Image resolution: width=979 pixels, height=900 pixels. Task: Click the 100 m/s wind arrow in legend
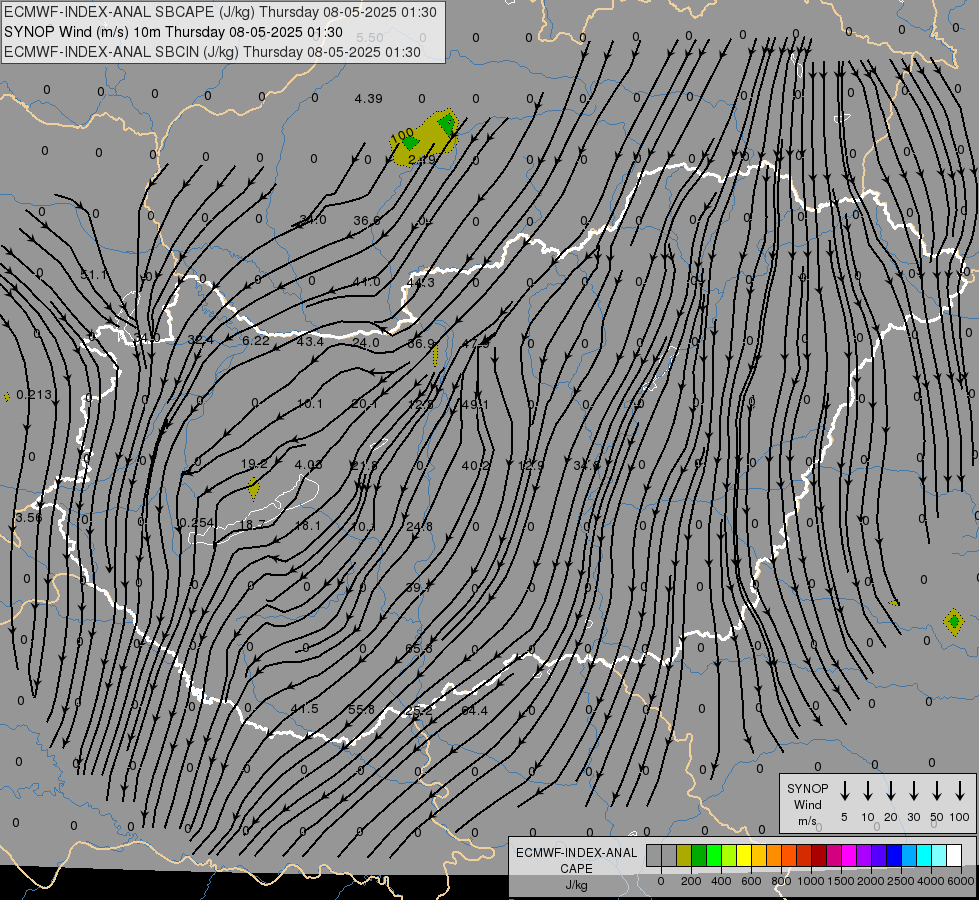tap(960, 791)
